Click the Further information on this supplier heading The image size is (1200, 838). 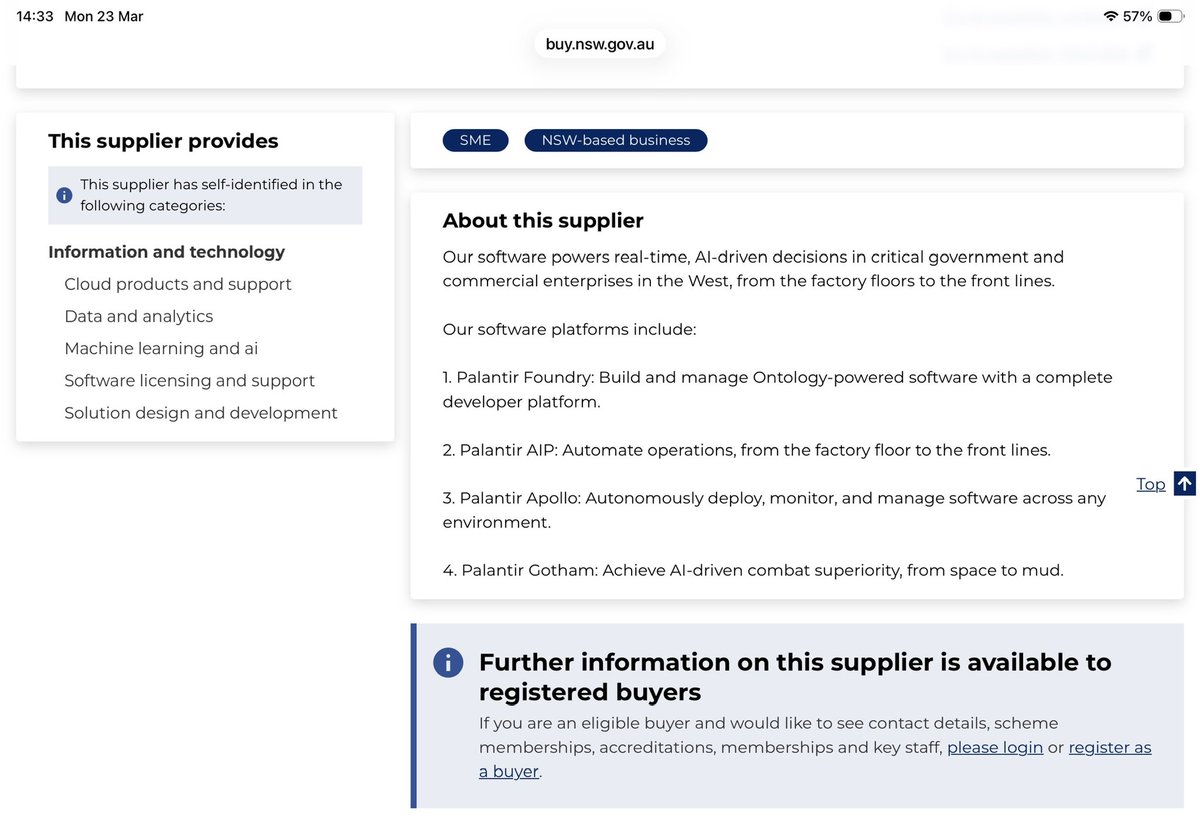795,677
